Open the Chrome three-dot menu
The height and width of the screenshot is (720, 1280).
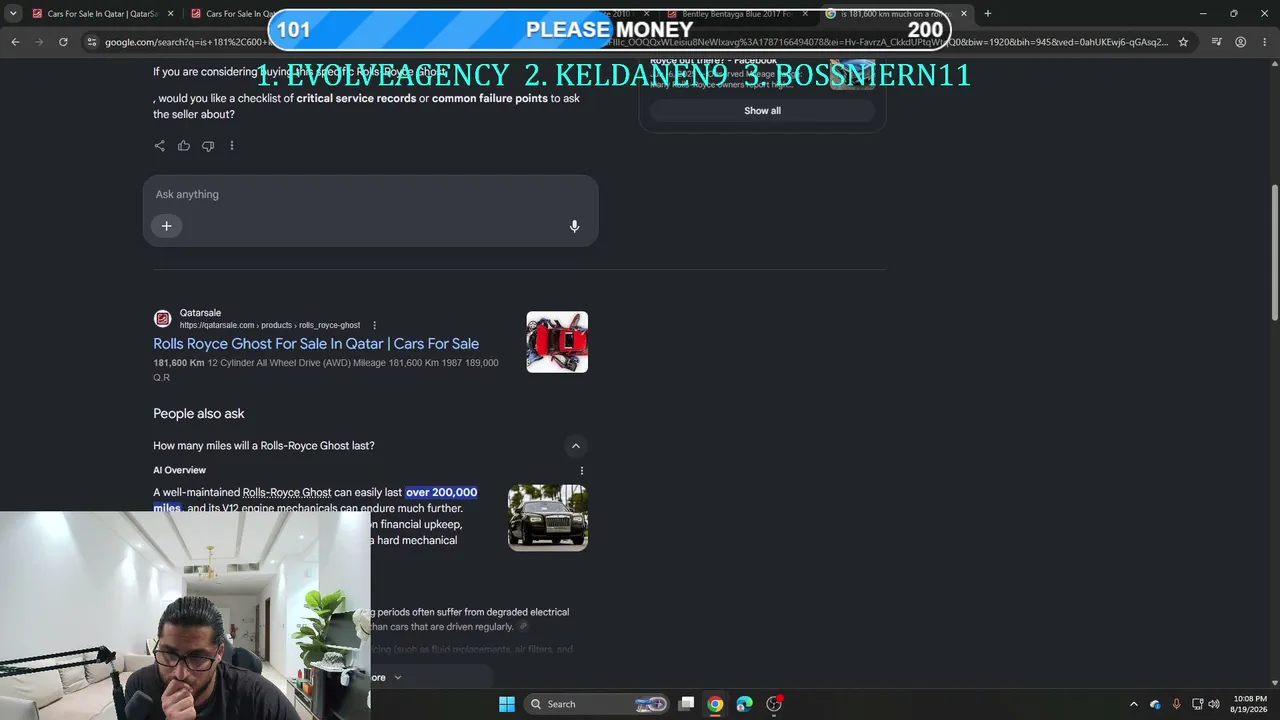(x=1264, y=42)
